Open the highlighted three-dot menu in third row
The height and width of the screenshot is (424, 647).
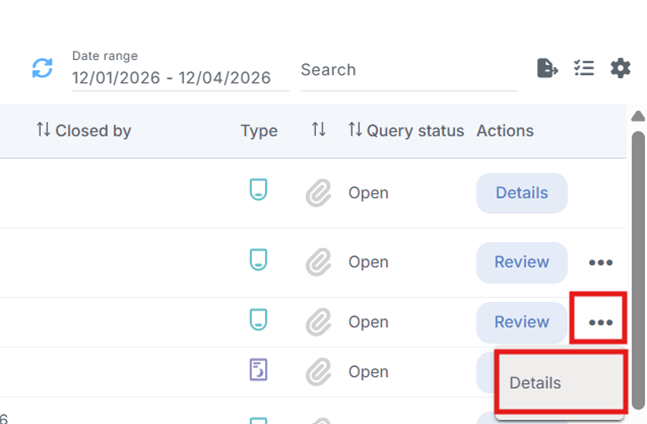(x=600, y=322)
